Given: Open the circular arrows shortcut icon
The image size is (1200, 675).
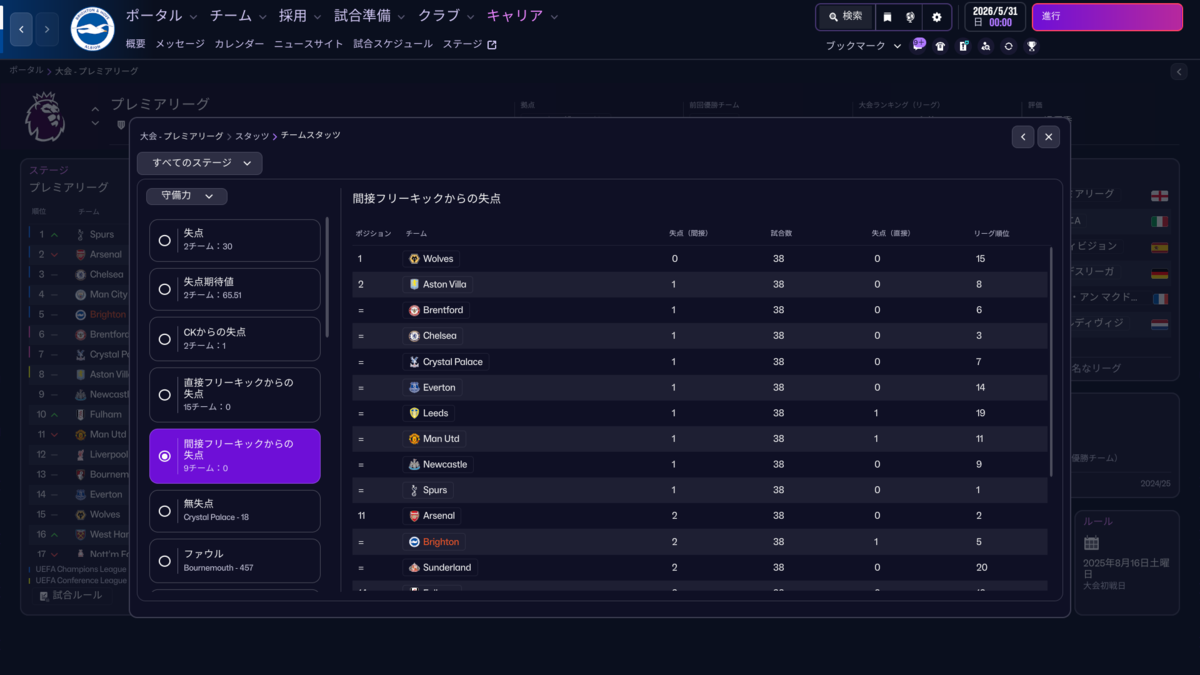Looking at the screenshot, I should point(1008,46).
